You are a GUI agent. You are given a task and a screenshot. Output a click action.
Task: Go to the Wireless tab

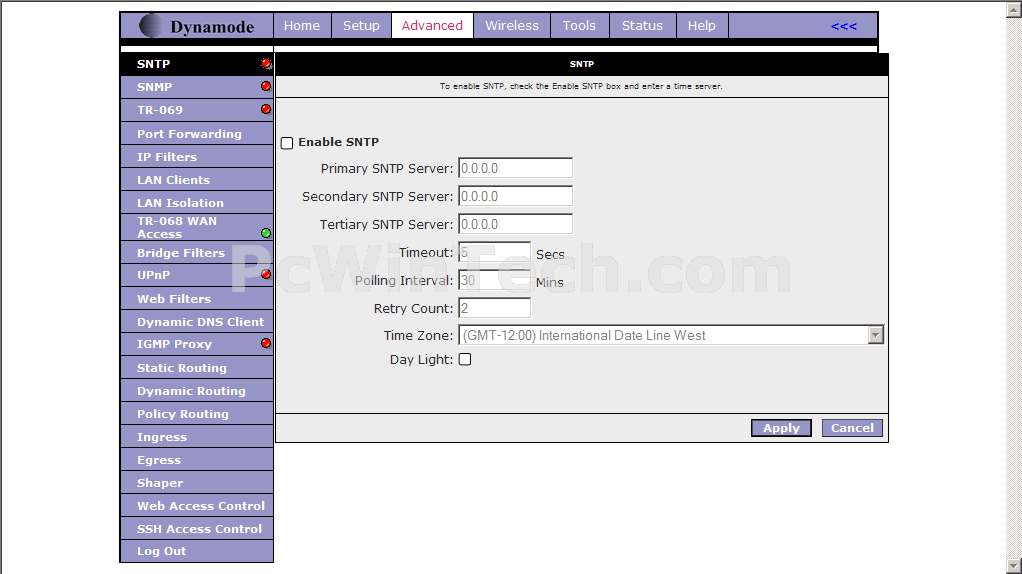[x=512, y=25]
